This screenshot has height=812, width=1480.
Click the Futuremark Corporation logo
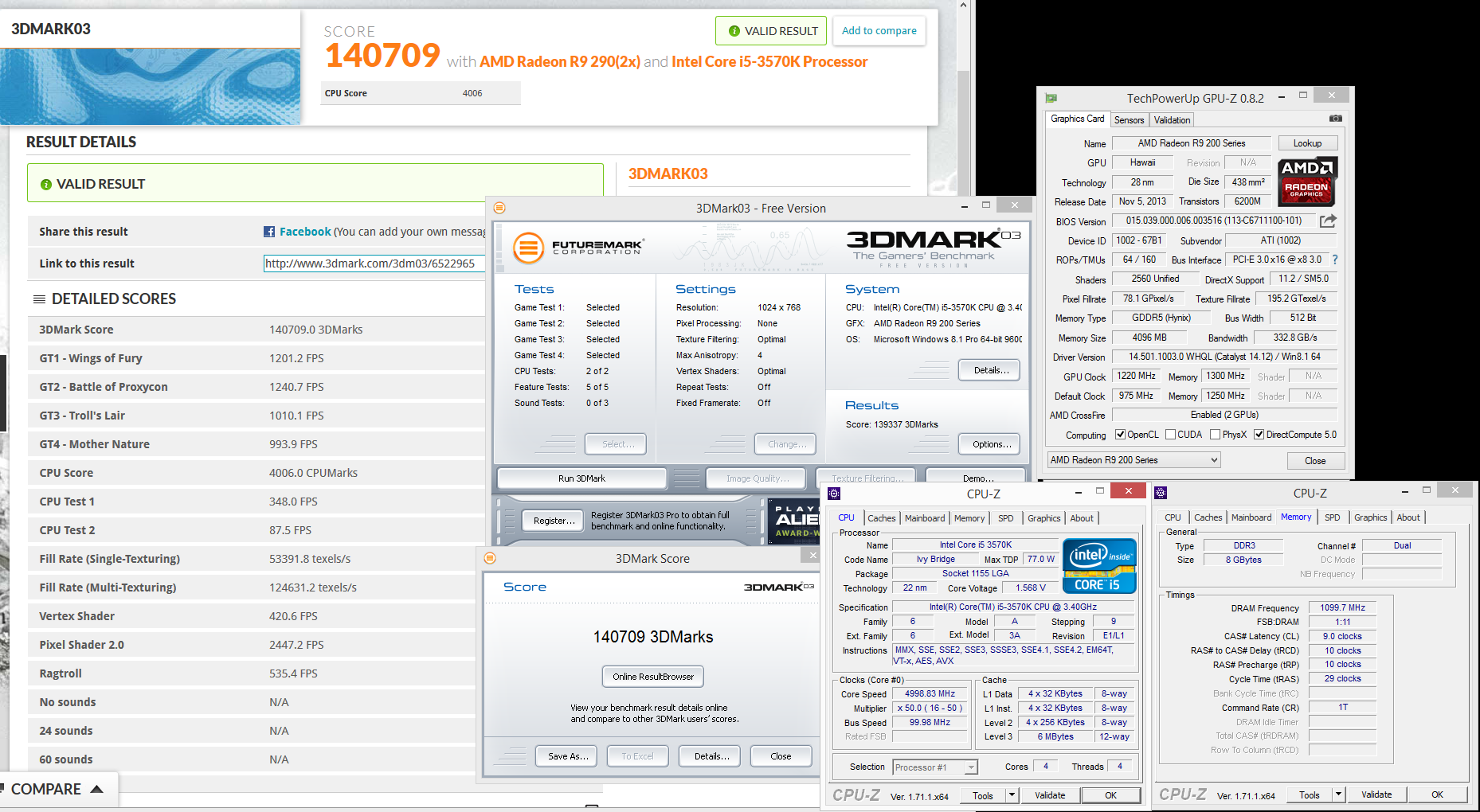click(578, 248)
